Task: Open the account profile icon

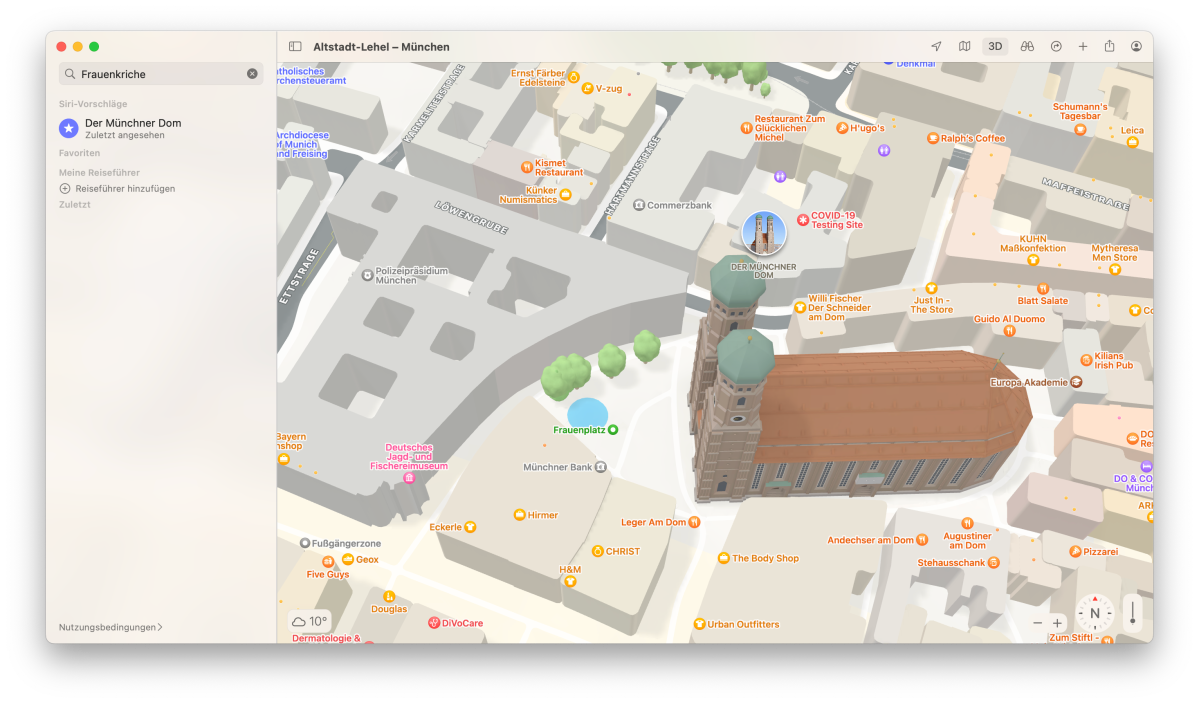Action: 1136,47
